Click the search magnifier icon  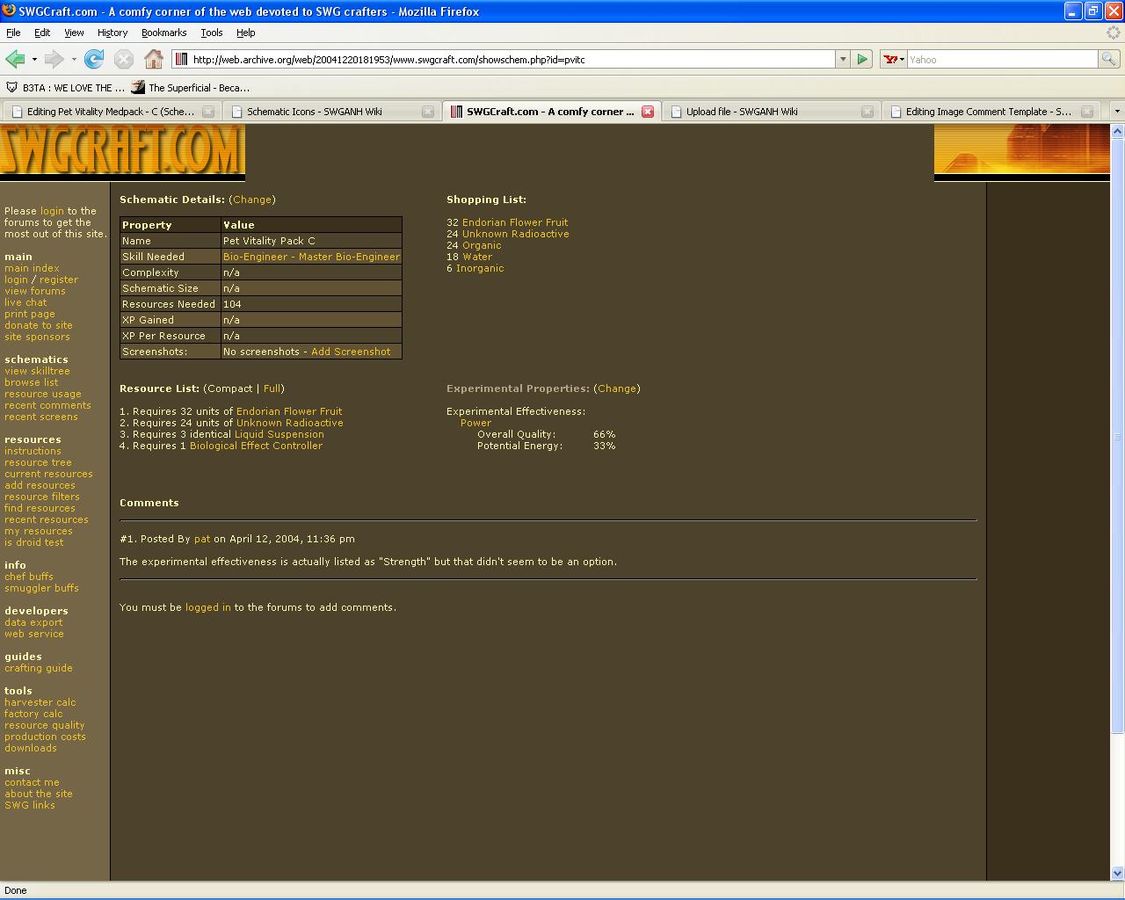click(1108, 59)
